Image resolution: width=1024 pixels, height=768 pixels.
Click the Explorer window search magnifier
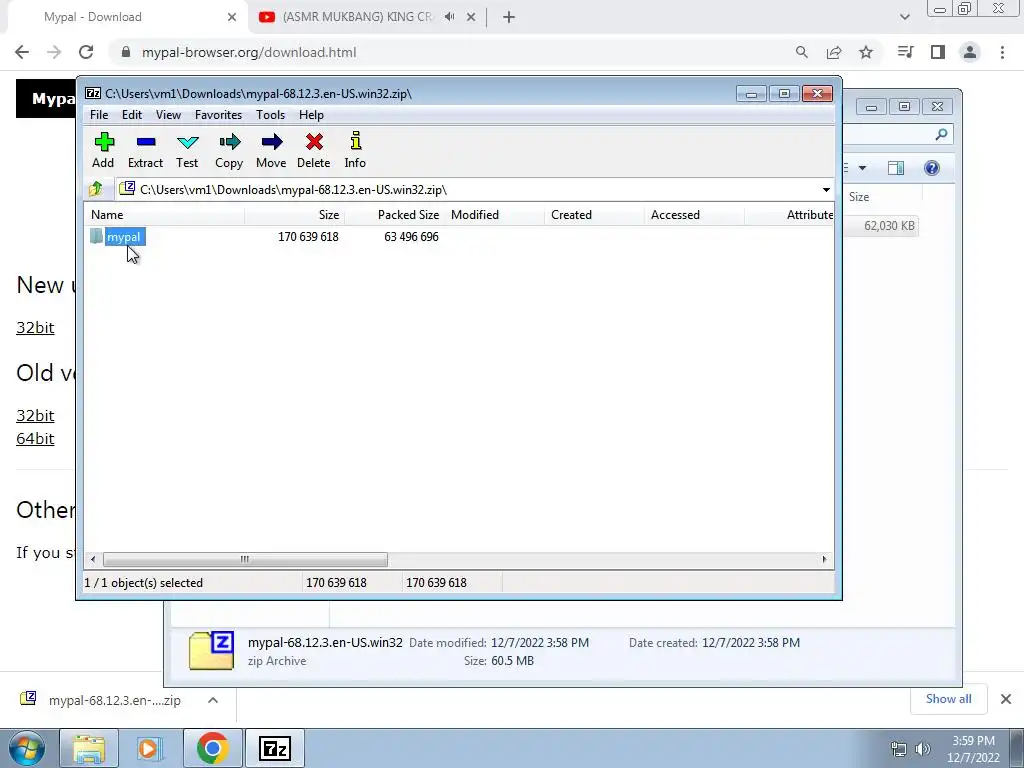[x=941, y=135]
